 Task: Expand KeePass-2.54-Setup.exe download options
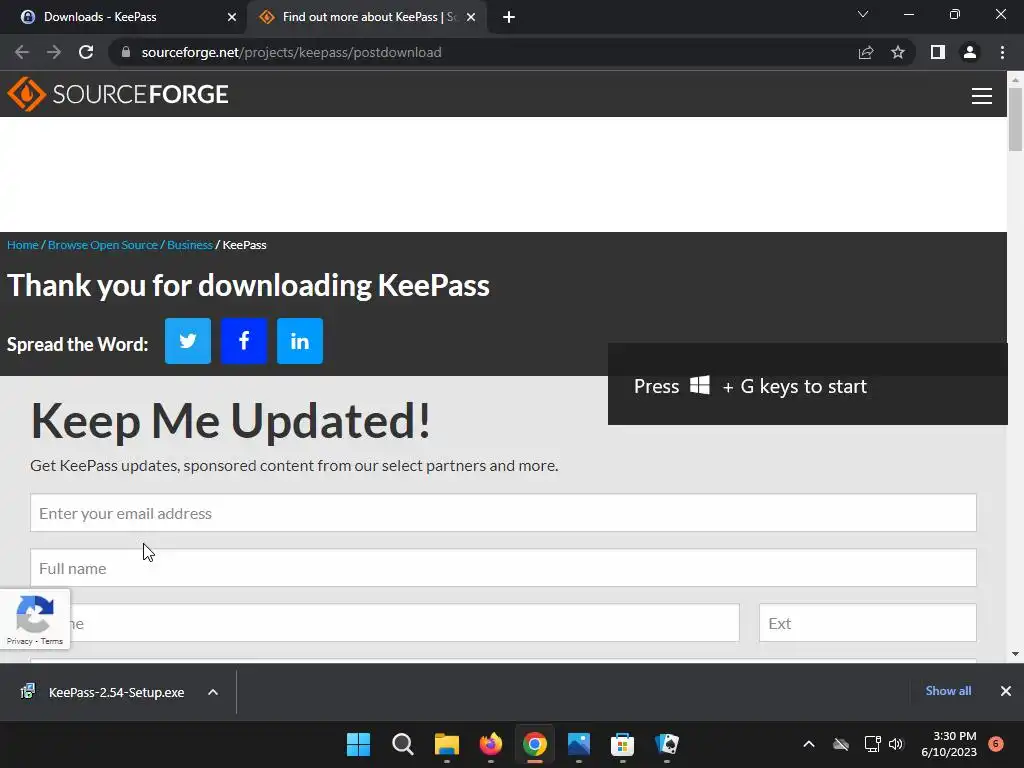coord(213,692)
